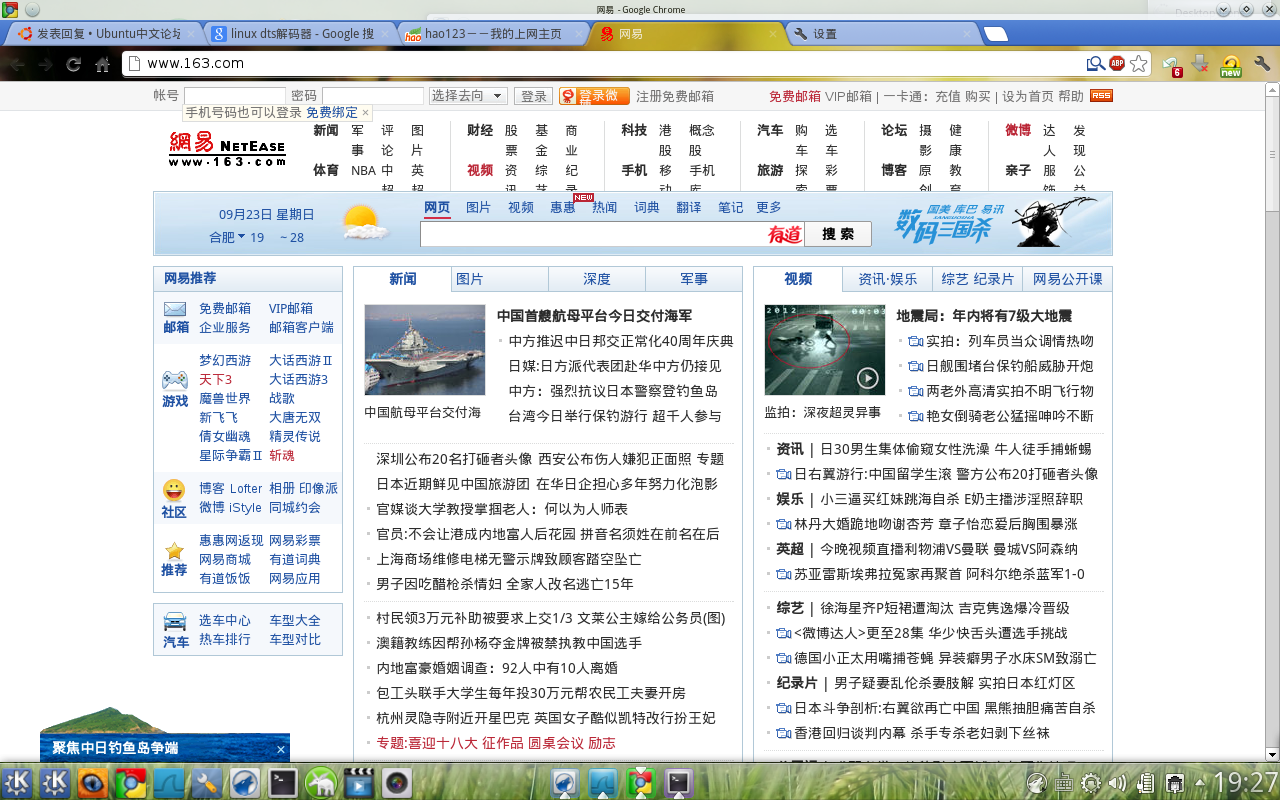Click the 推荐 star icon in sidebar

point(175,550)
